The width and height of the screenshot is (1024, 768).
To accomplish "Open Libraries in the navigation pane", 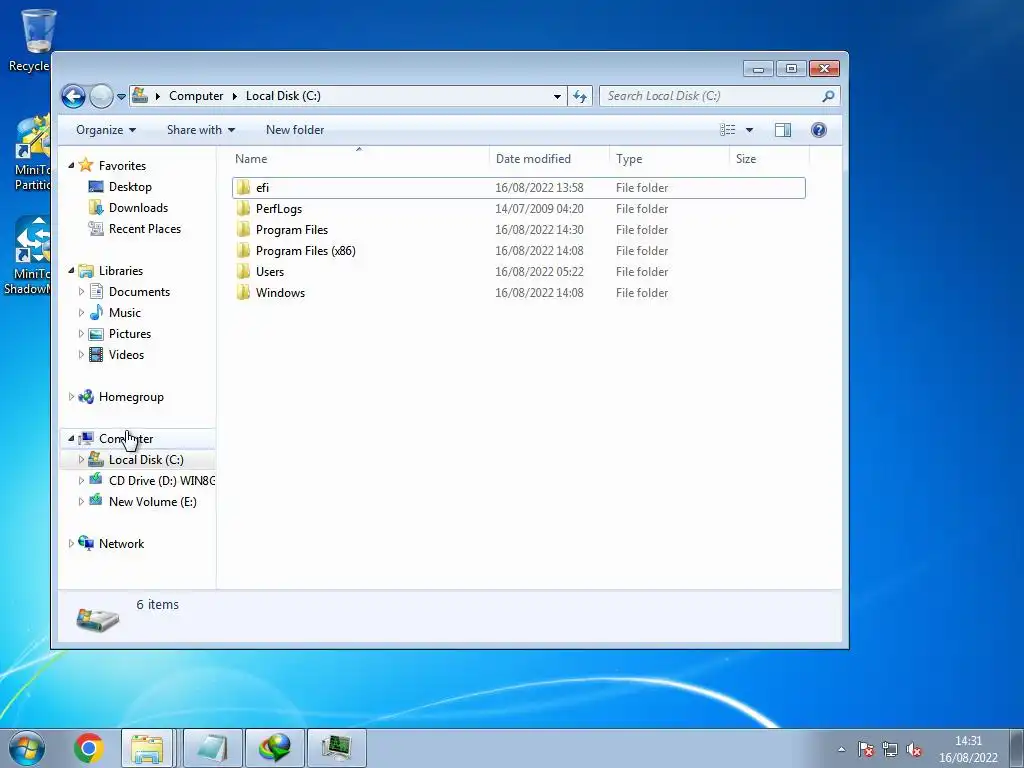I will (x=121, y=270).
